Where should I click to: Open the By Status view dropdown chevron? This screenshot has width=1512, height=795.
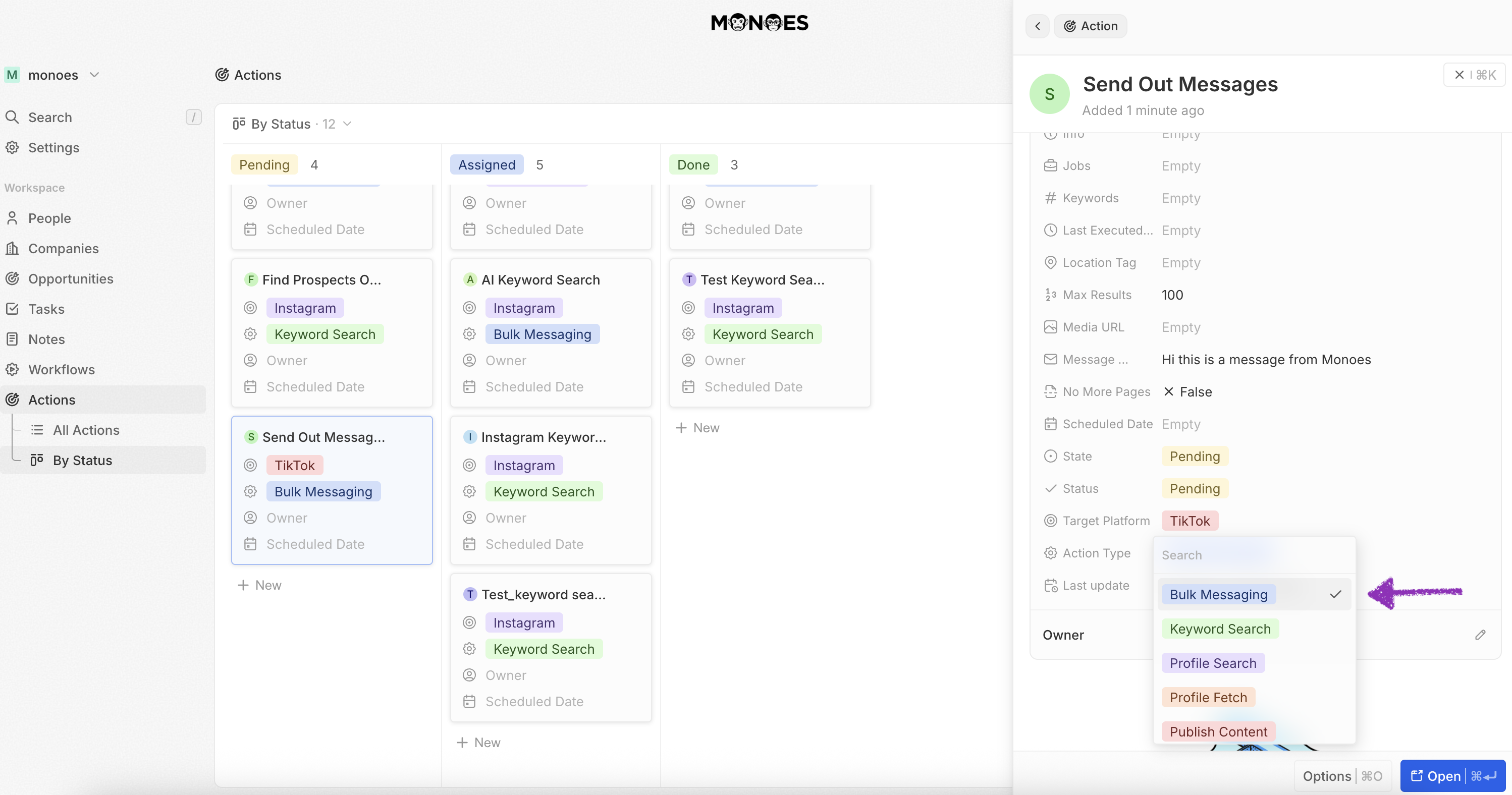348,124
